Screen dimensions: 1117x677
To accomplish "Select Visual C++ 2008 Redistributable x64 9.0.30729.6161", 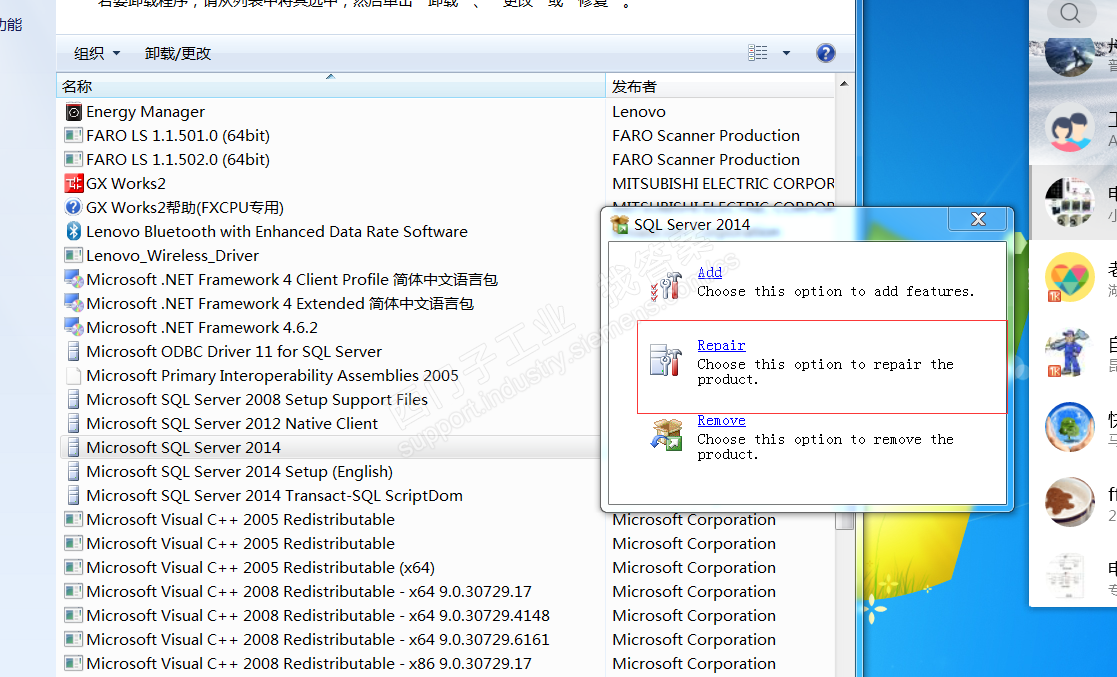I will click(318, 640).
